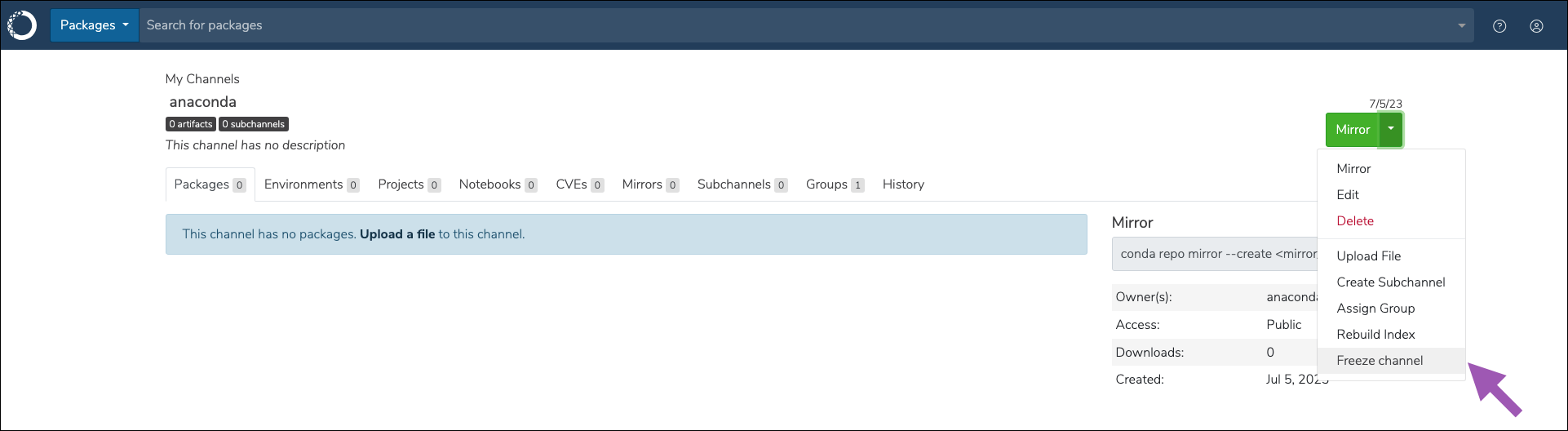Open the search bar dropdown arrow
The height and width of the screenshot is (431, 1568).
click(x=1462, y=25)
